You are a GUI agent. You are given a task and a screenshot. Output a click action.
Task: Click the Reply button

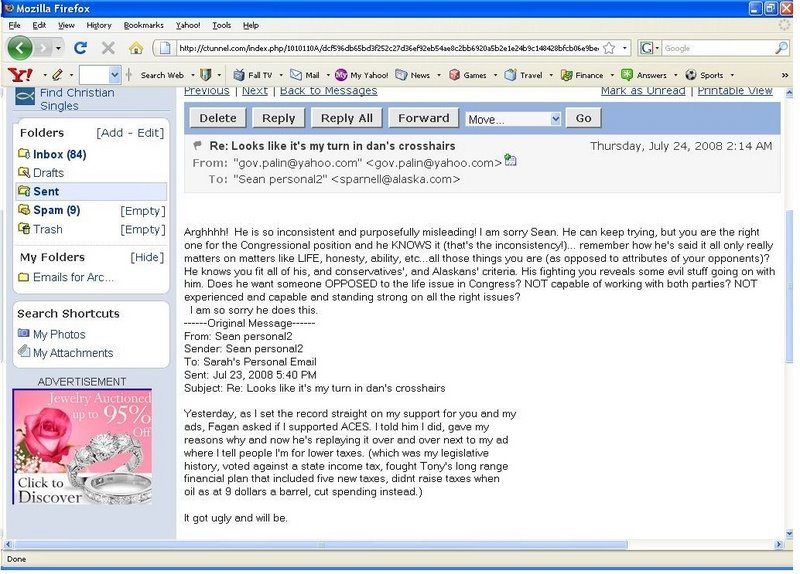click(x=279, y=118)
